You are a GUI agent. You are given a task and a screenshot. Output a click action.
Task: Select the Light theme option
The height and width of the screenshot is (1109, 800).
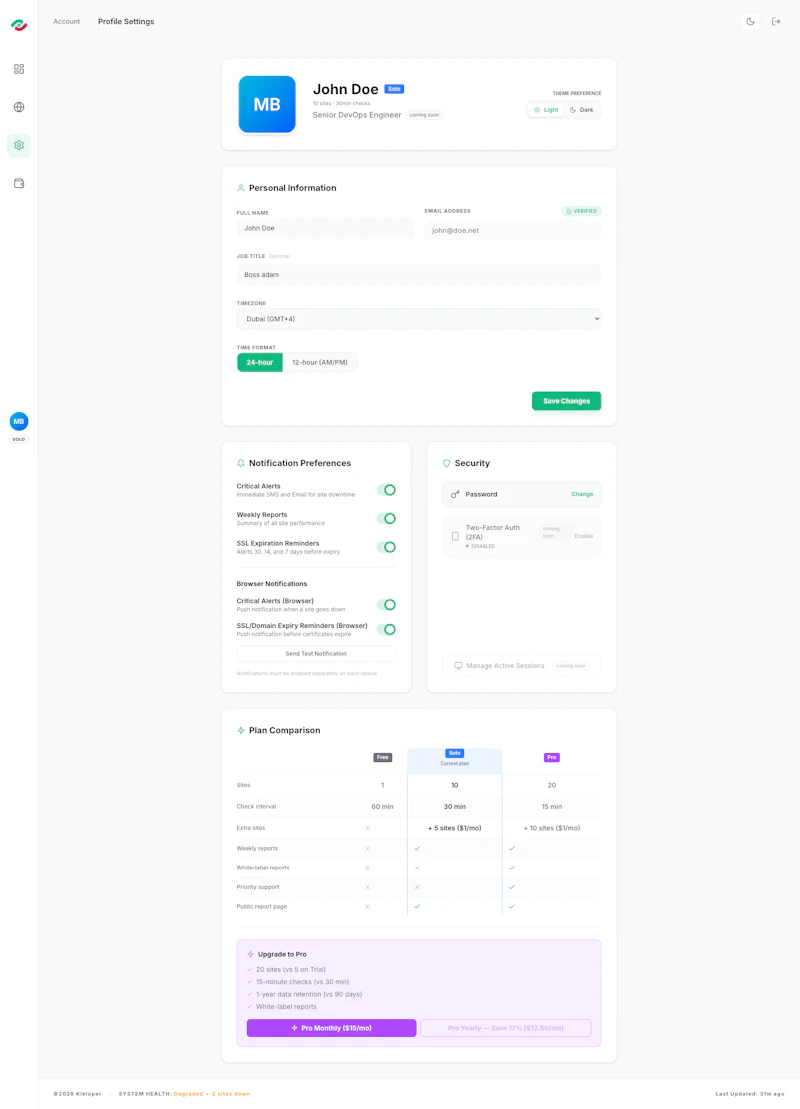[546, 110]
